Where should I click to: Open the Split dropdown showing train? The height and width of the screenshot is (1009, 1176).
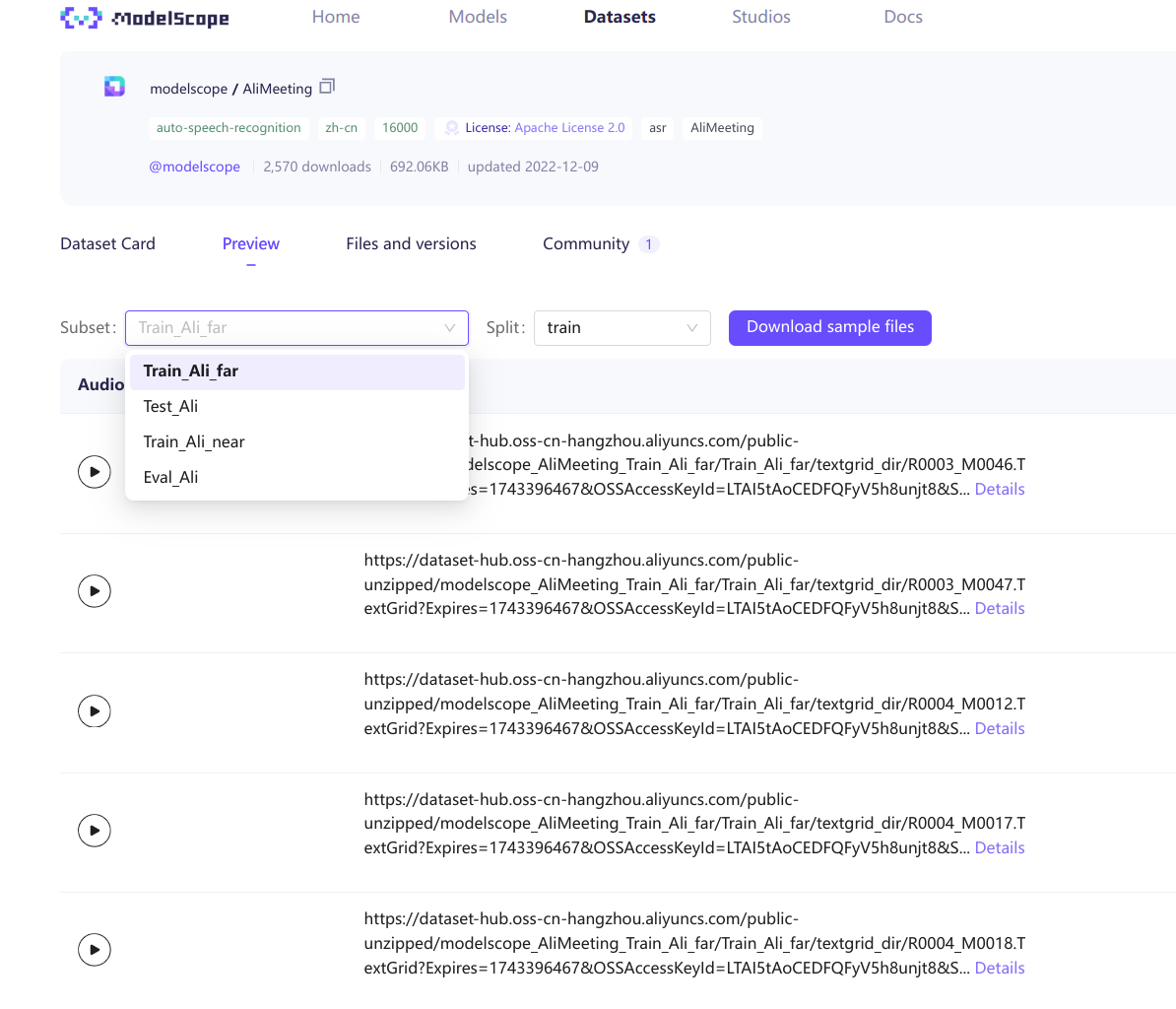[621, 328]
